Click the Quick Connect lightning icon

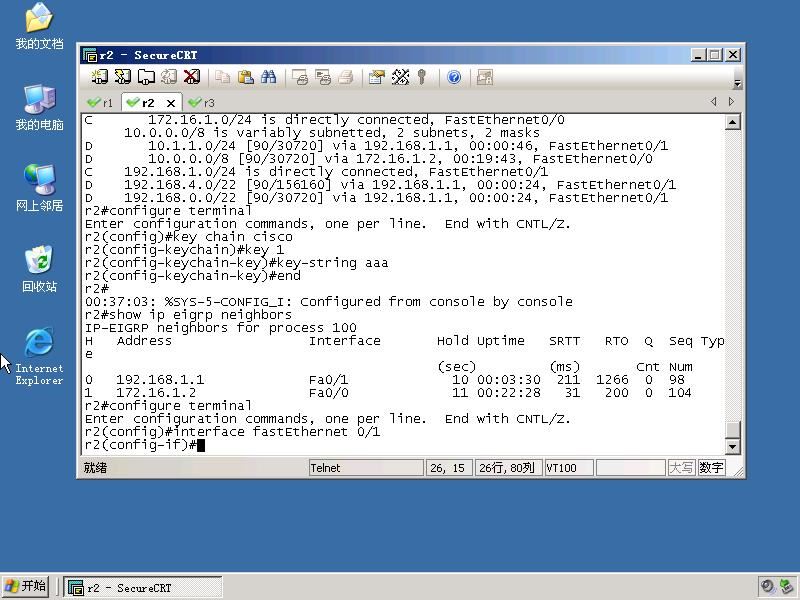click(122, 77)
